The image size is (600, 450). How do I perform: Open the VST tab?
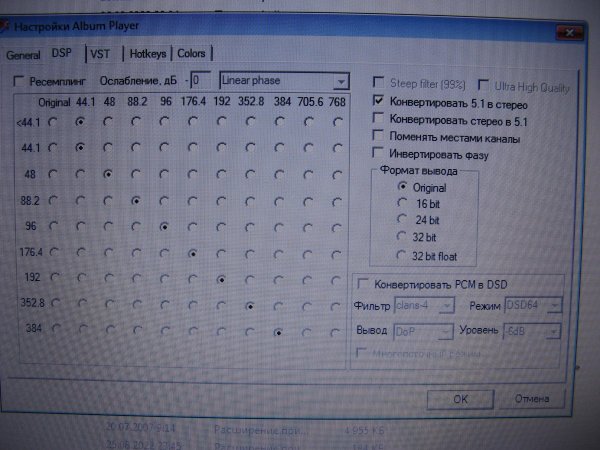(100, 54)
